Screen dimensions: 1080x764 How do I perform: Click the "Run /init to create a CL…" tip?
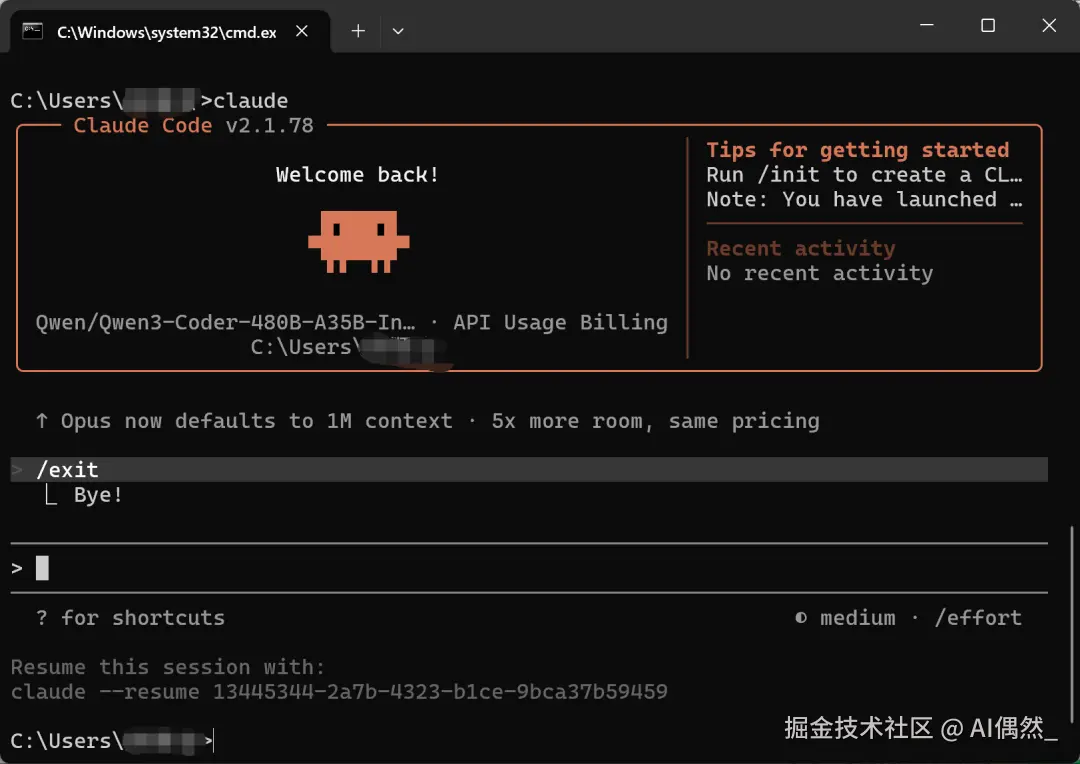(864, 175)
